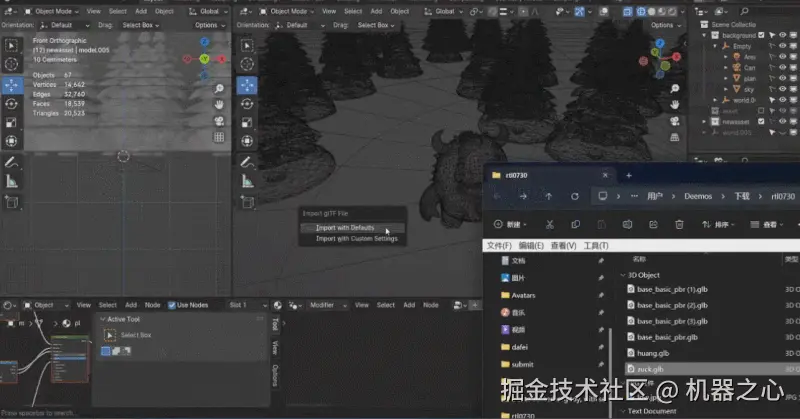Click the refresh button in File Explorer

(x=575, y=196)
